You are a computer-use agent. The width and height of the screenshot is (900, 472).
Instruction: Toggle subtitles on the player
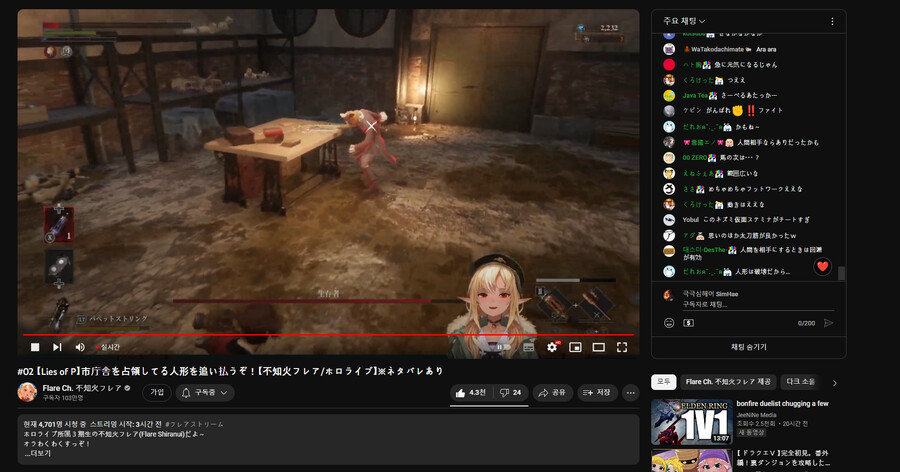pyautogui.click(x=529, y=347)
